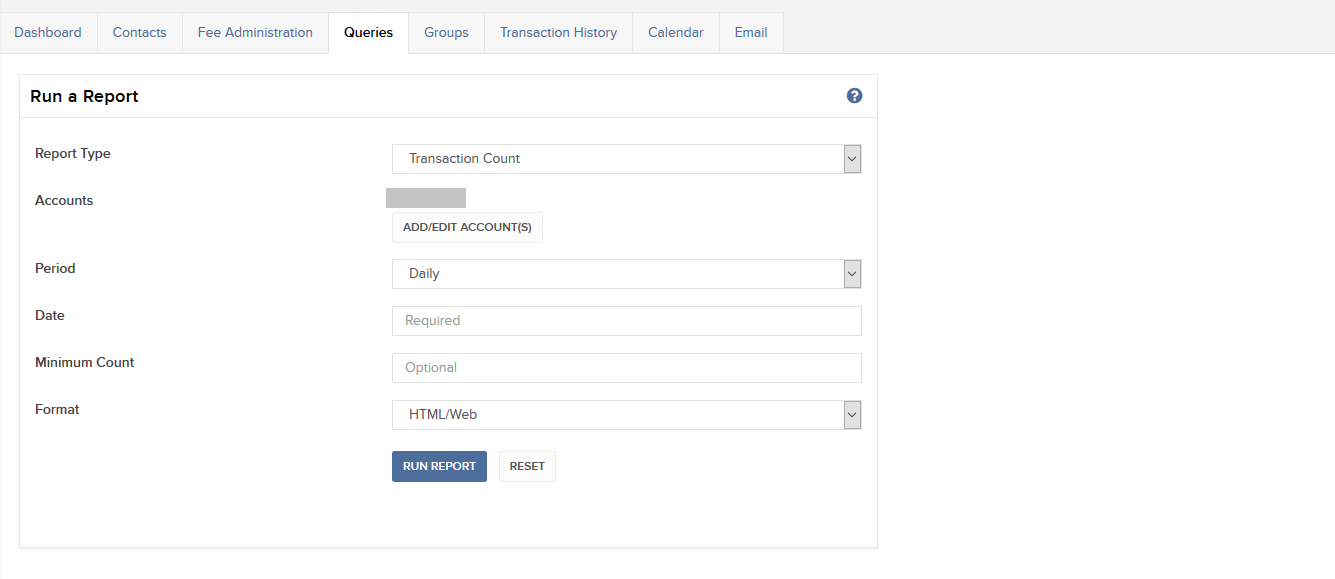
Task: Open the Contacts tab
Action: (139, 33)
